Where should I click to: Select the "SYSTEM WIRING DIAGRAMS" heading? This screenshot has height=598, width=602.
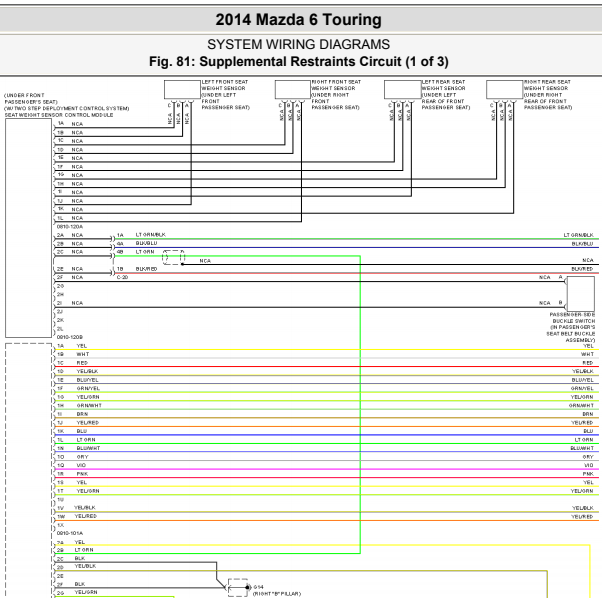pyautogui.click(x=298, y=45)
